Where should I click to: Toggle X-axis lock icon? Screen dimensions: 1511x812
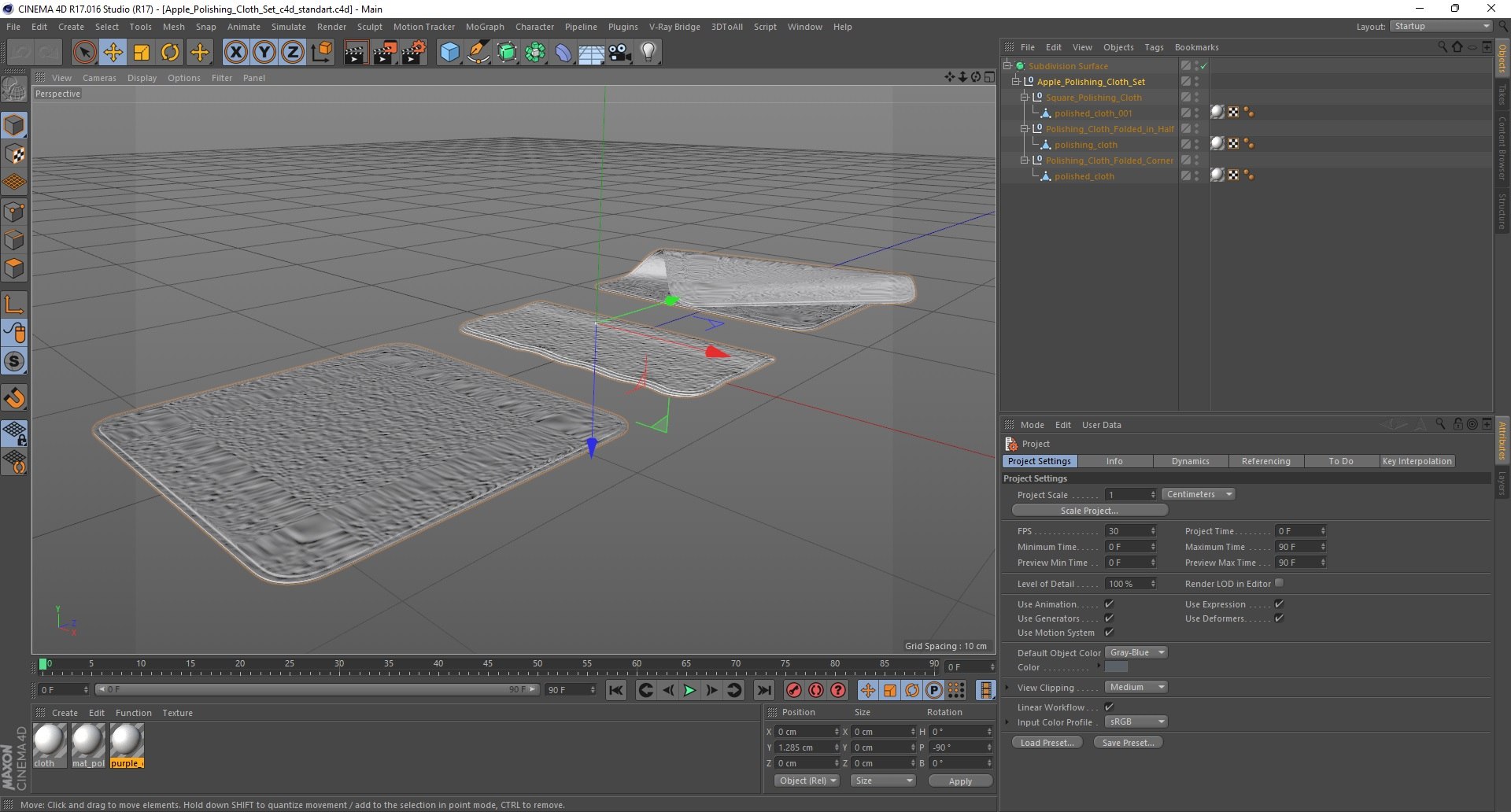(235, 53)
